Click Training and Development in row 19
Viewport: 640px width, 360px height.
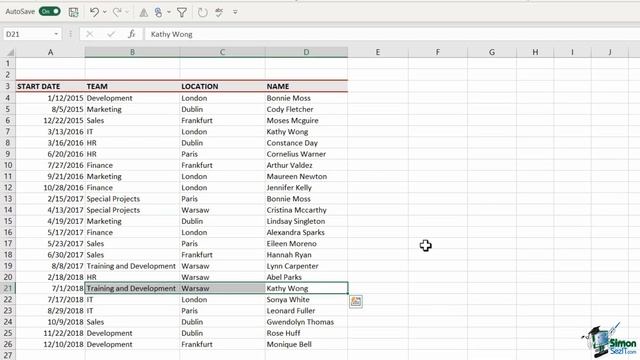(132, 266)
